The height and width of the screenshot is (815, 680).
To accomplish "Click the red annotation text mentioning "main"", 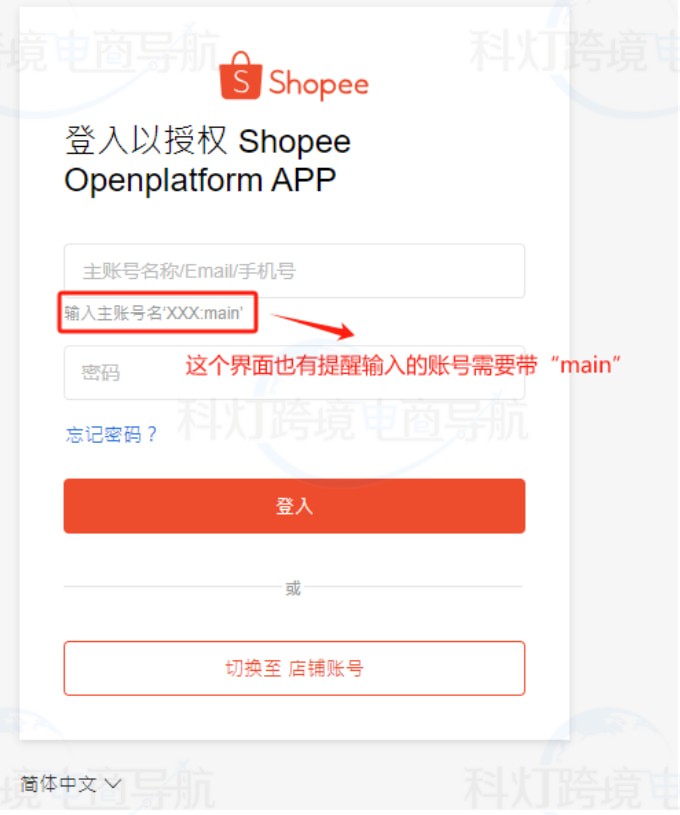I will tap(403, 365).
